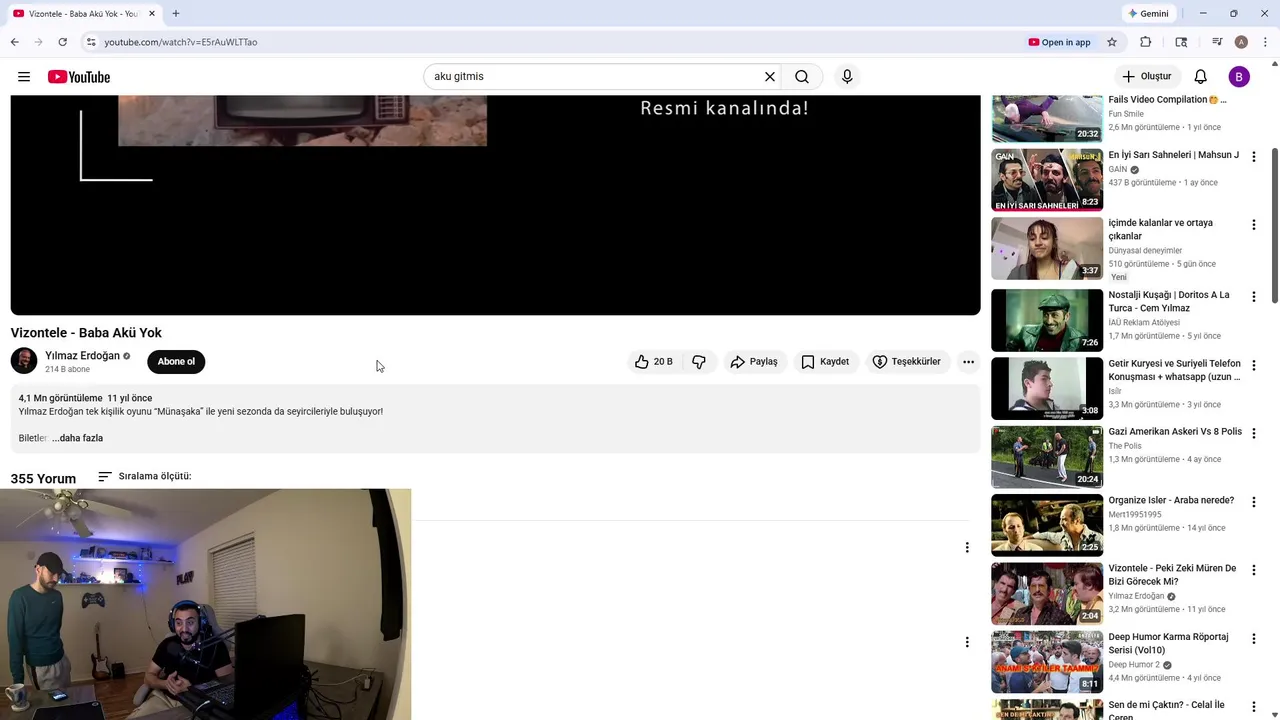Screen dimensions: 1280x720
Task: Clear the search box with X icon
Action: tap(770, 77)
